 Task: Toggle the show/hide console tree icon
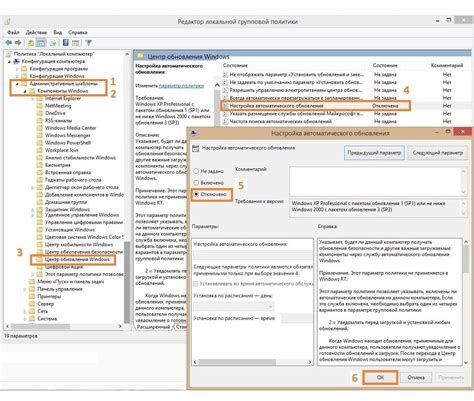point(41,43)
